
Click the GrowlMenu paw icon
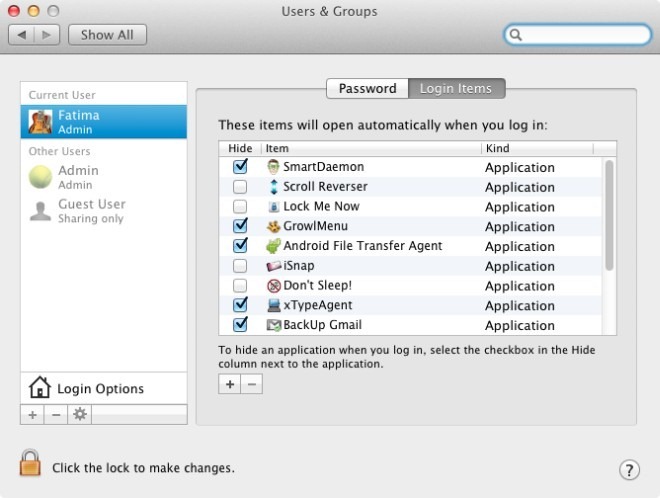tap(273, 226)
